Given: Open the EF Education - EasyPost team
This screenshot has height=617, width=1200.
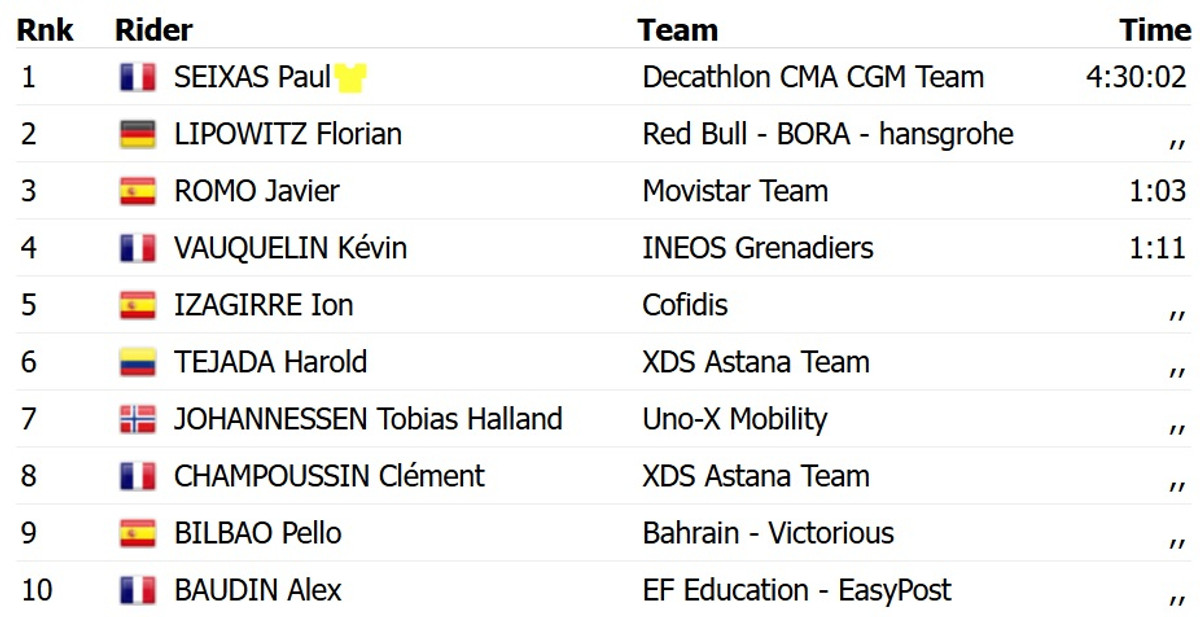Looking at the screenshot, I should point(796,590).
